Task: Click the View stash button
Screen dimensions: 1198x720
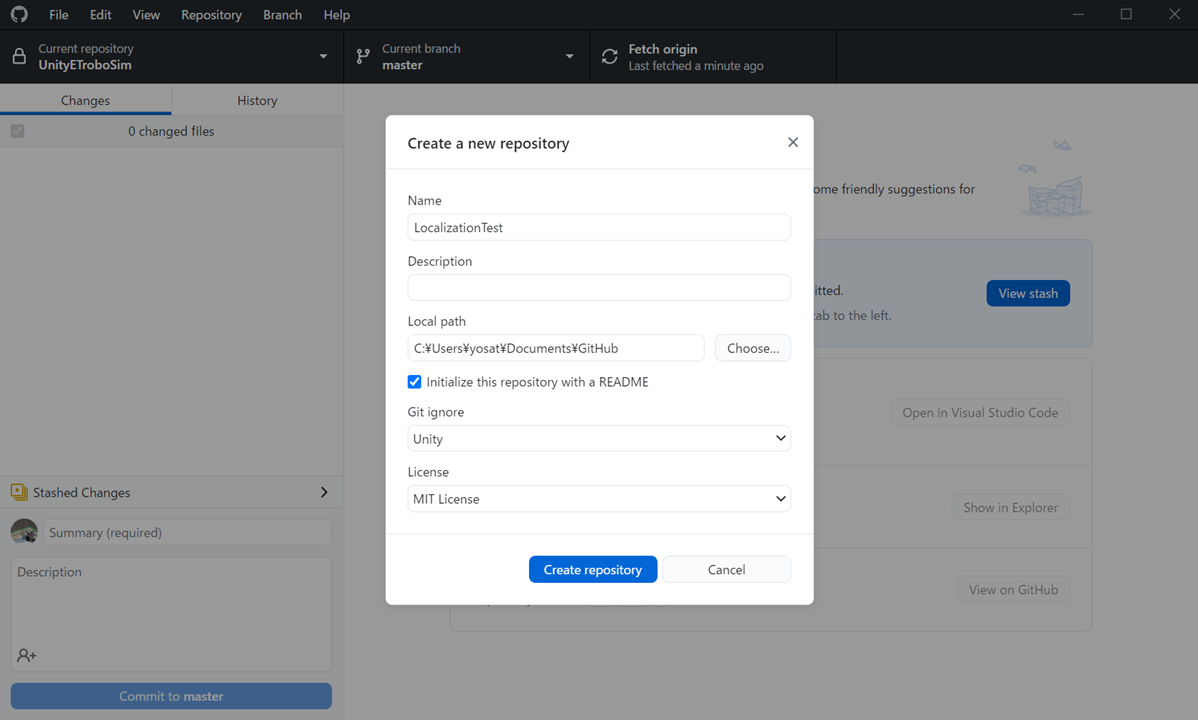Action: (x=1028, y=292)
